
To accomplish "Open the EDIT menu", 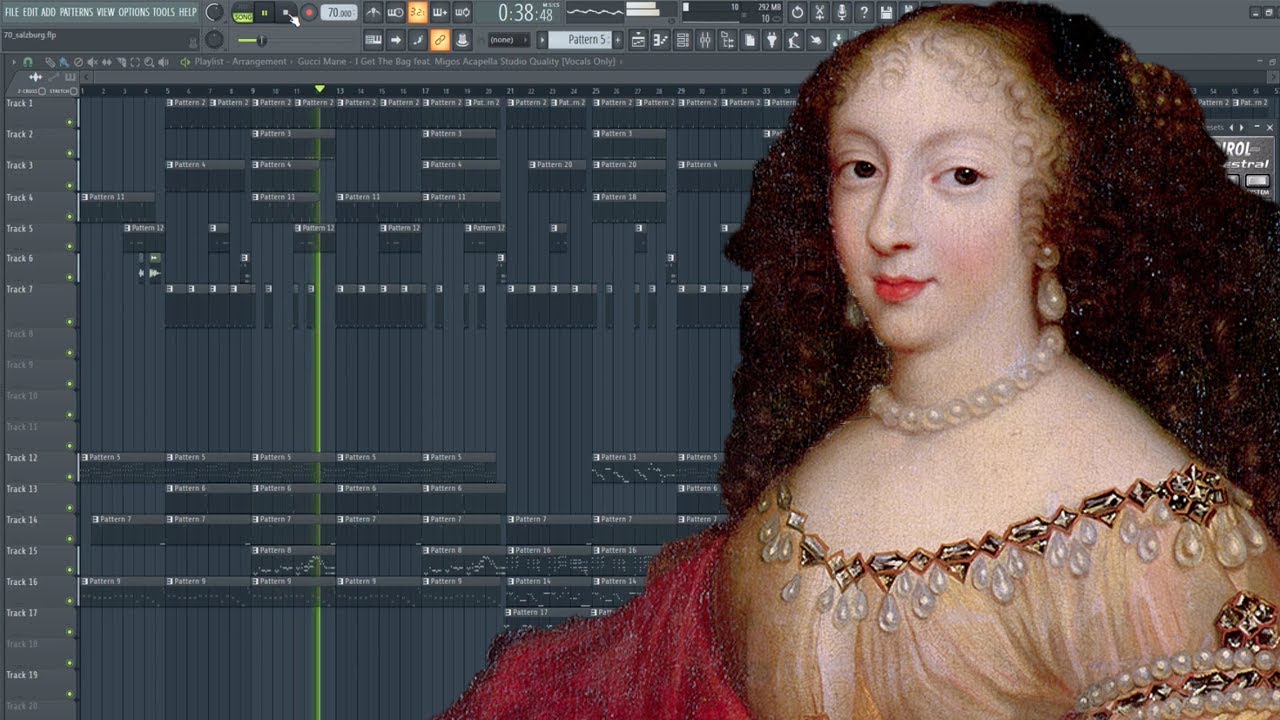I will [29, 12].
